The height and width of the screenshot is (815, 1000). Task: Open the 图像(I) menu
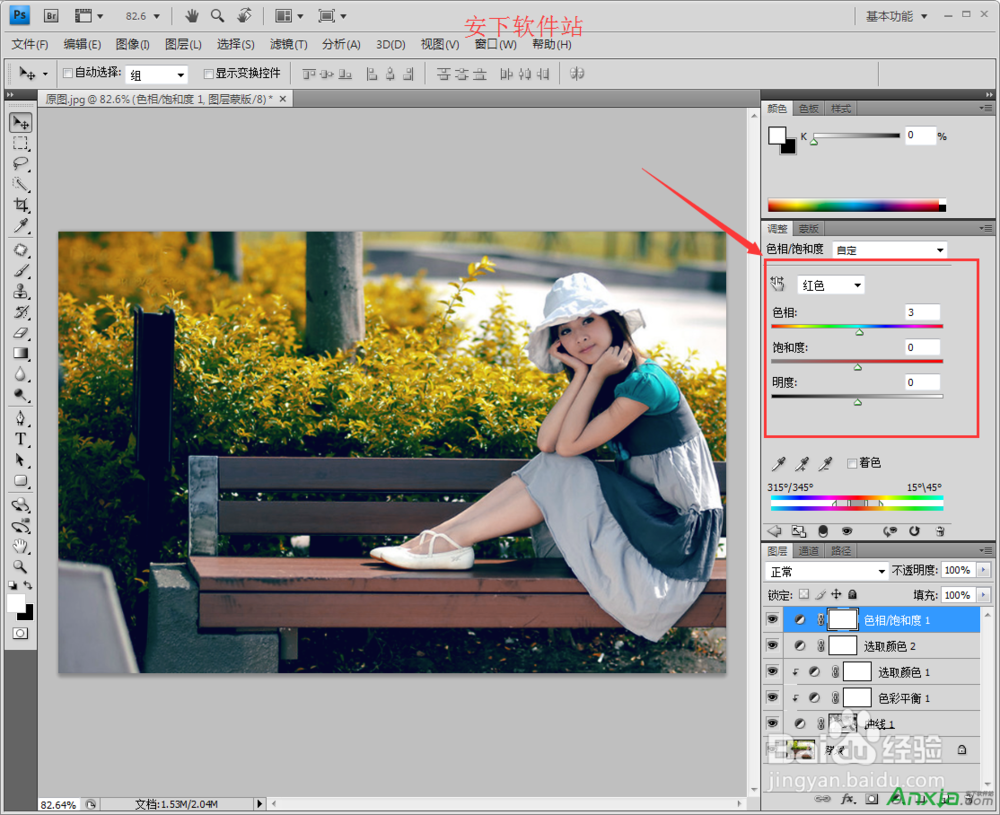click(x=133, y=45)
